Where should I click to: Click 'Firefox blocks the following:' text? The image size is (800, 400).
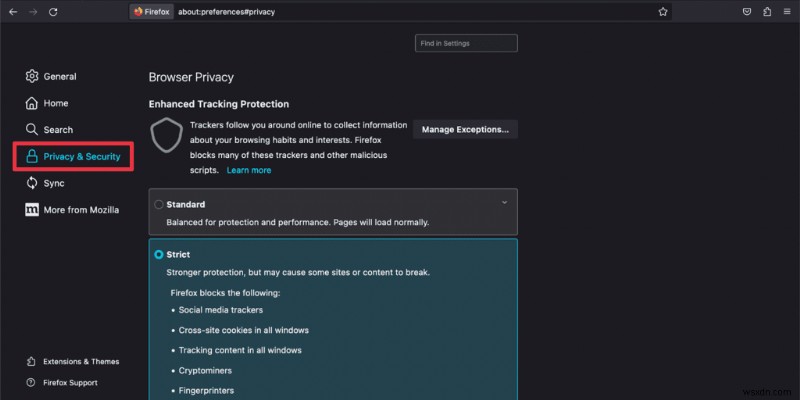coord(226,293)
